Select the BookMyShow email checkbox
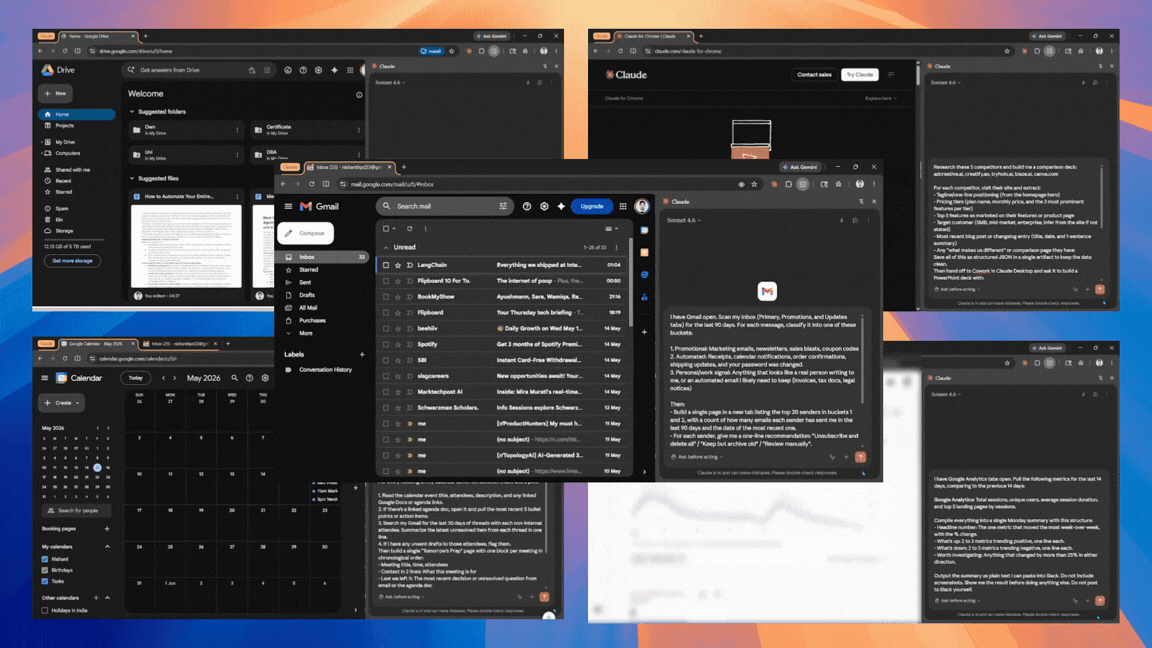The height and width of the screenshot is (648, 1152). pyautogui.click(x=386, y=297)
